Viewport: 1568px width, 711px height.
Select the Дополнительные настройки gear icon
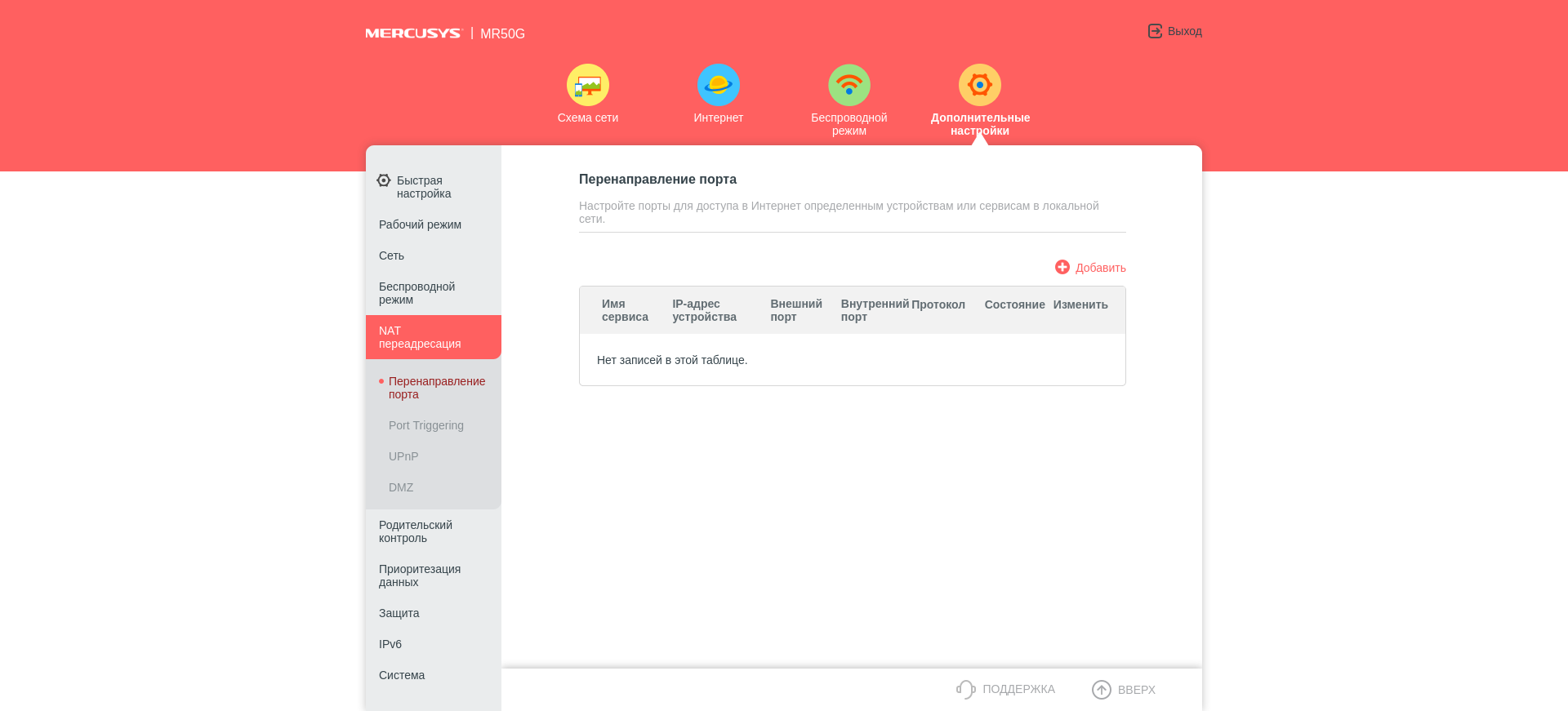[x=980, y=85]
